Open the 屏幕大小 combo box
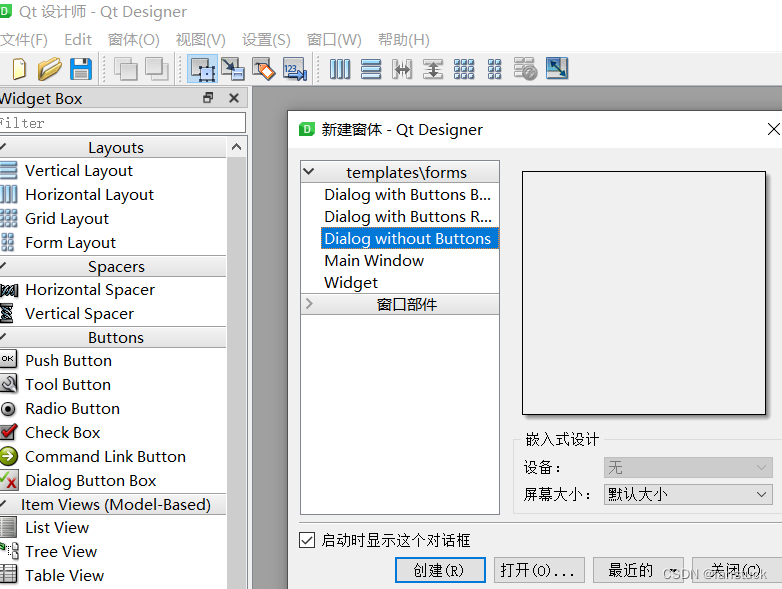Viewport: 782px width, 589px height. point(688,494)
